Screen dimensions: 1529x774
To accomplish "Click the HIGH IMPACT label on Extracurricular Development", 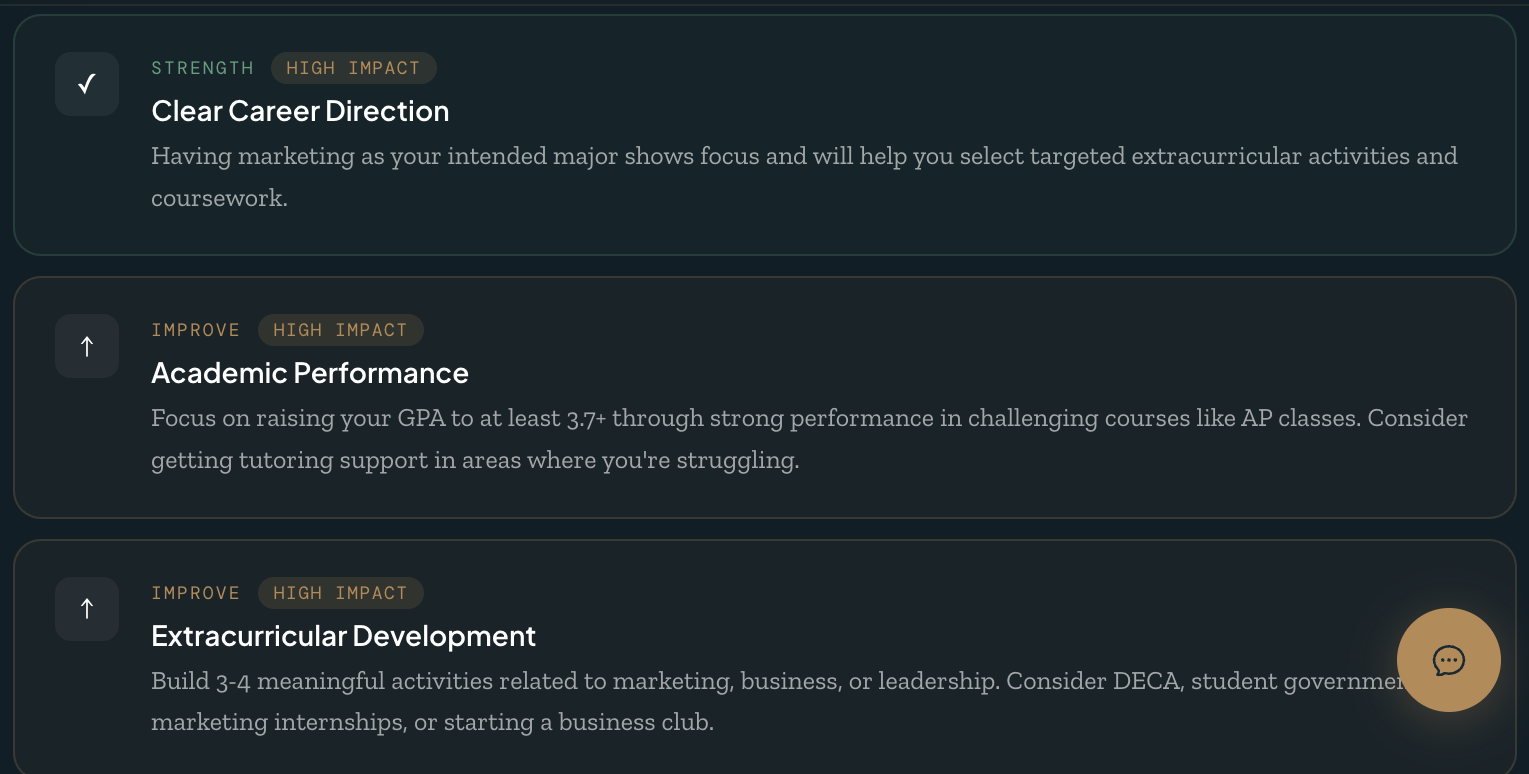I will [x=340, y=593].
